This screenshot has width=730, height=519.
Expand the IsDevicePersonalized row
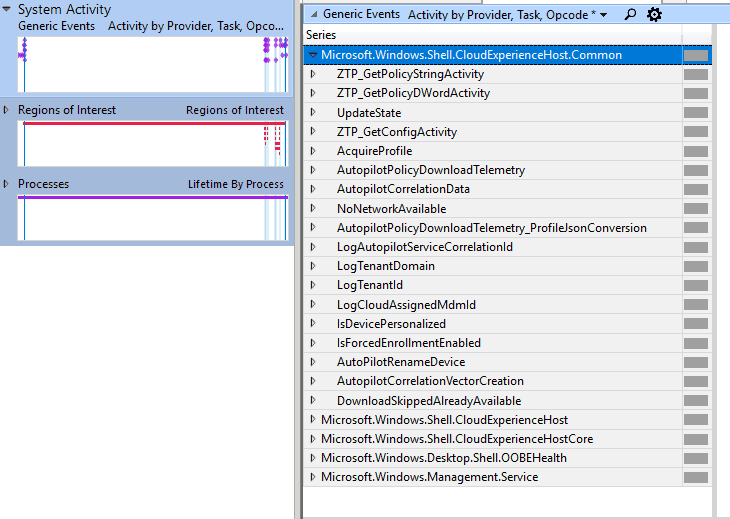(313, 323)
